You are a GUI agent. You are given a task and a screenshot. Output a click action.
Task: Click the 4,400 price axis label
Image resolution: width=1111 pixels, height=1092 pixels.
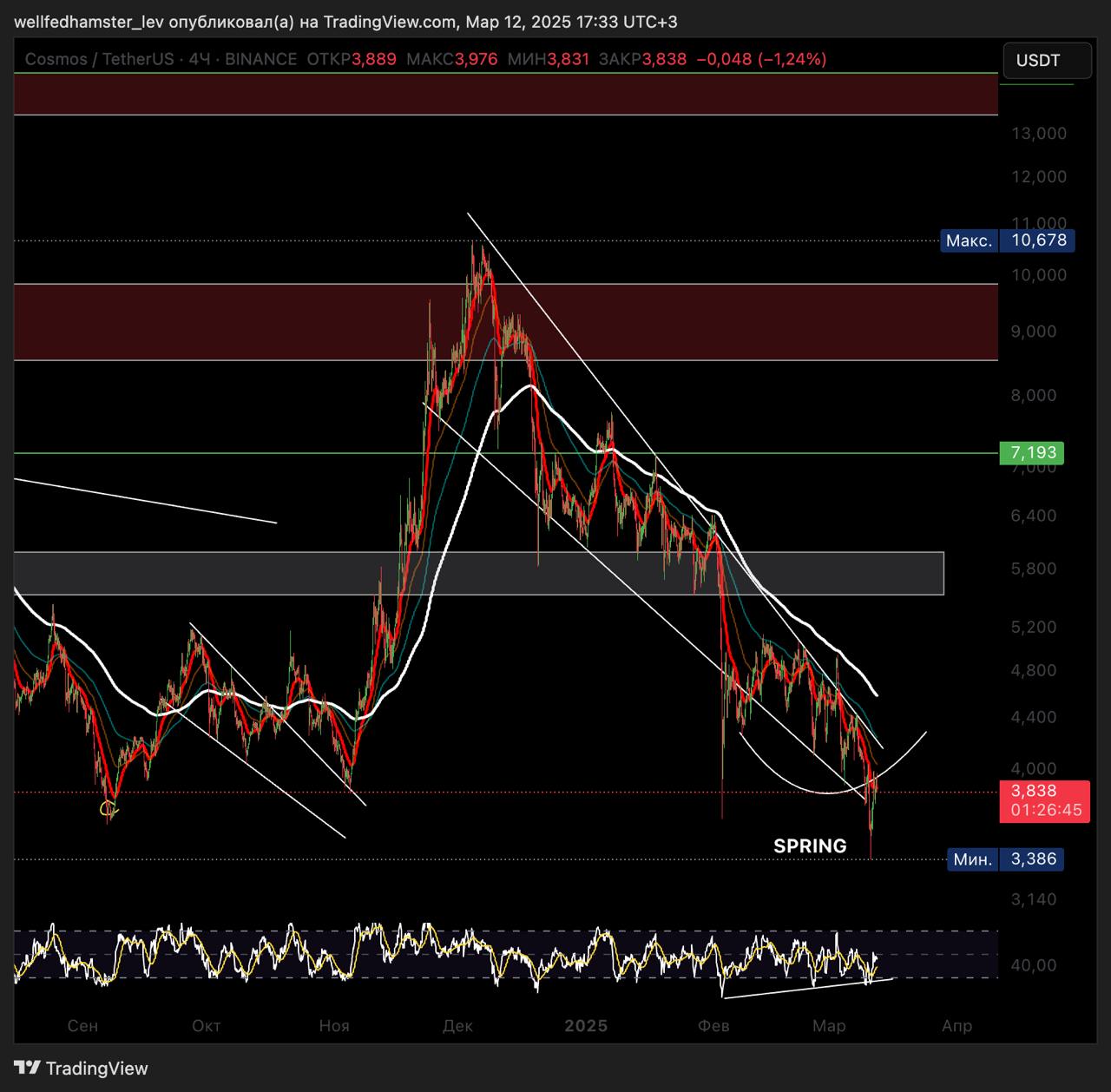[x=1034, y=718]
